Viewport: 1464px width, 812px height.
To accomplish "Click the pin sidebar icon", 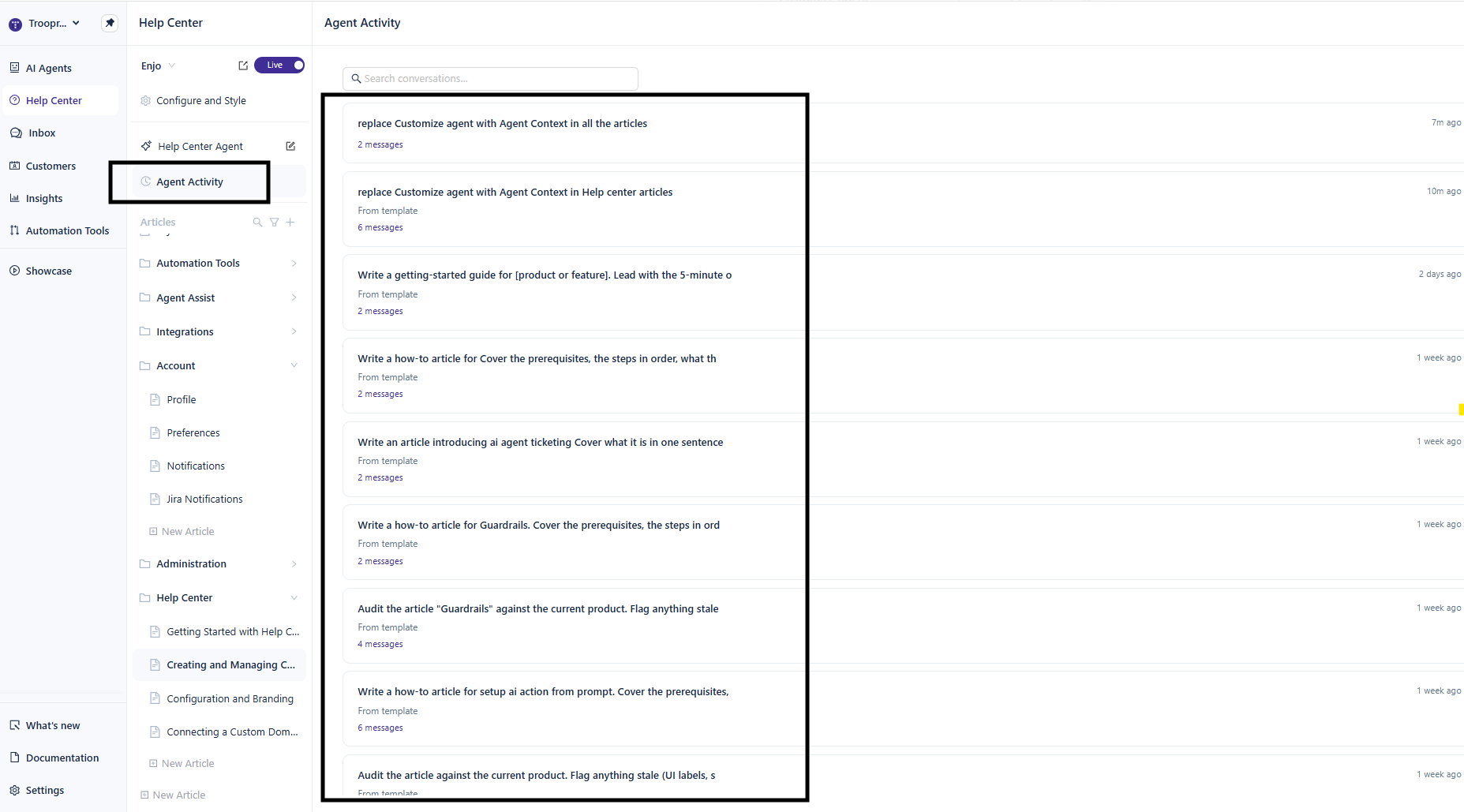I will pos(110,23).
